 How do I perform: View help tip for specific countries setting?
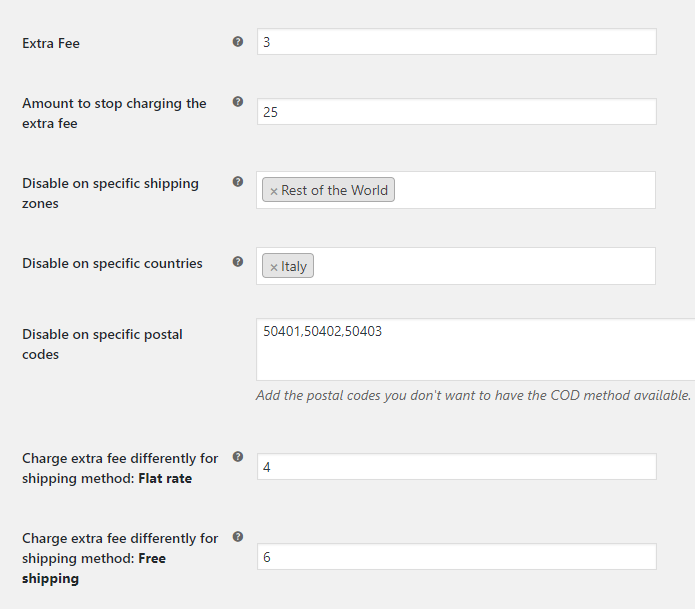238,262
